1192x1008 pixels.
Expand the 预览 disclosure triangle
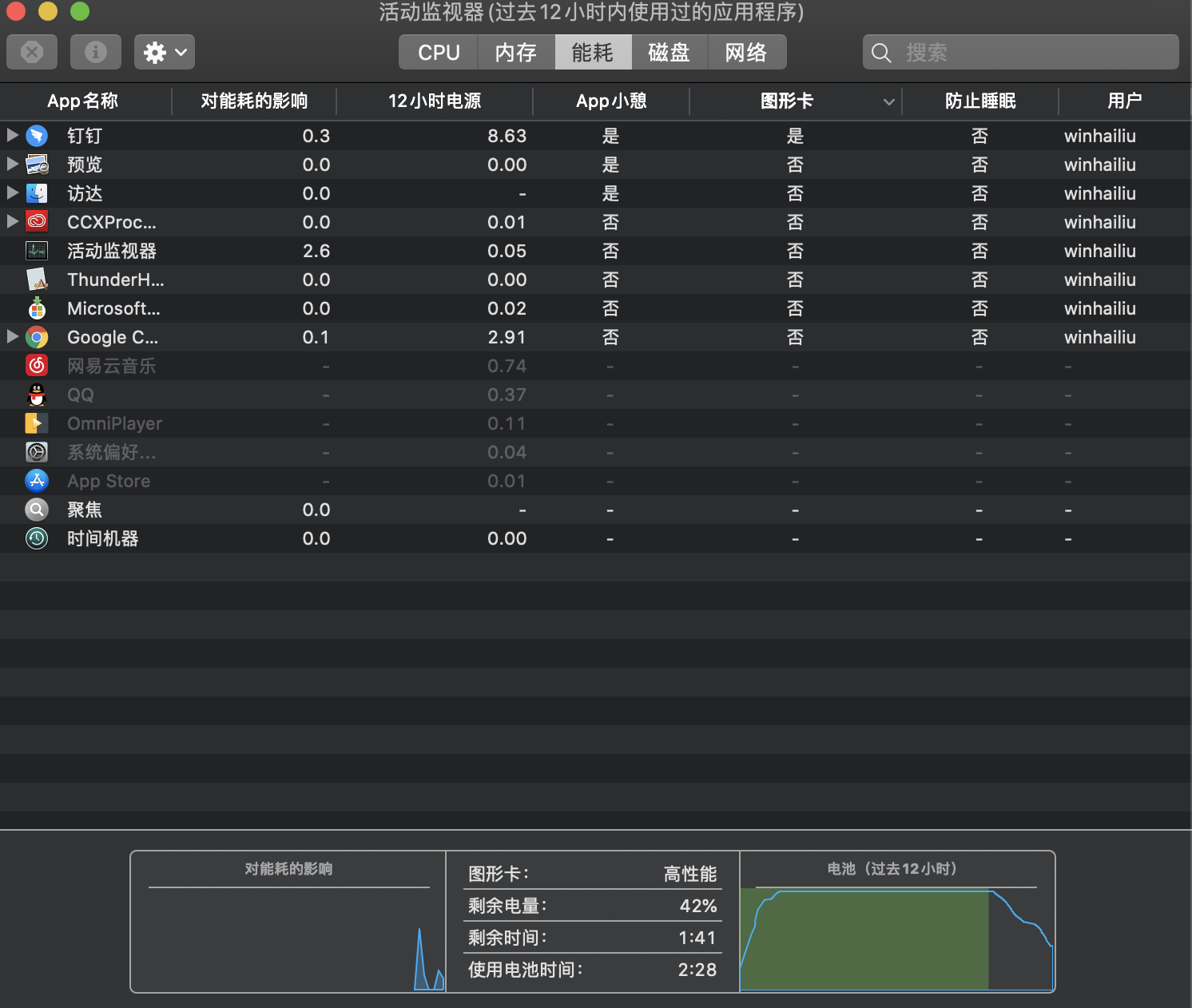[x=12, y=164]
